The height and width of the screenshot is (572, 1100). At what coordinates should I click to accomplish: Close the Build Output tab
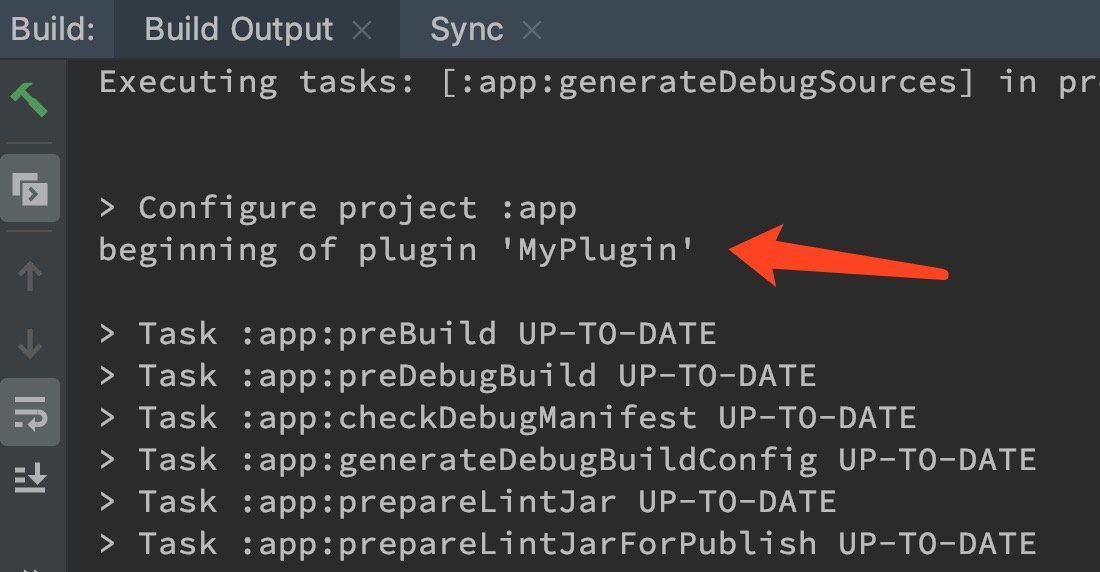click(x=362, y=30)
